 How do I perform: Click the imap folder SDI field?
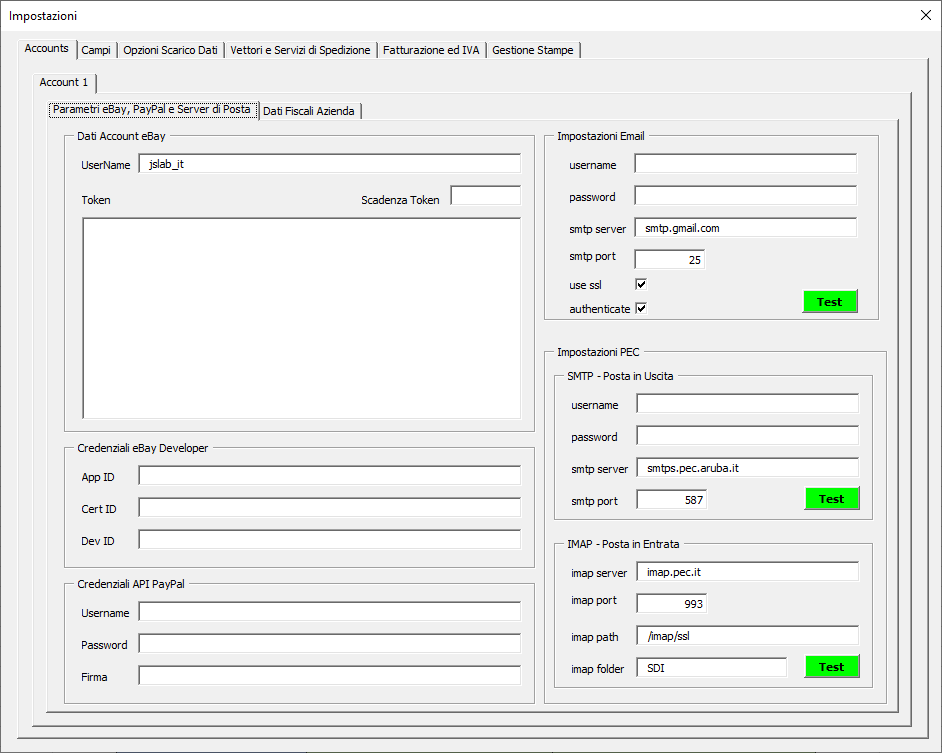pyautogui.click(x=711, y=668)
